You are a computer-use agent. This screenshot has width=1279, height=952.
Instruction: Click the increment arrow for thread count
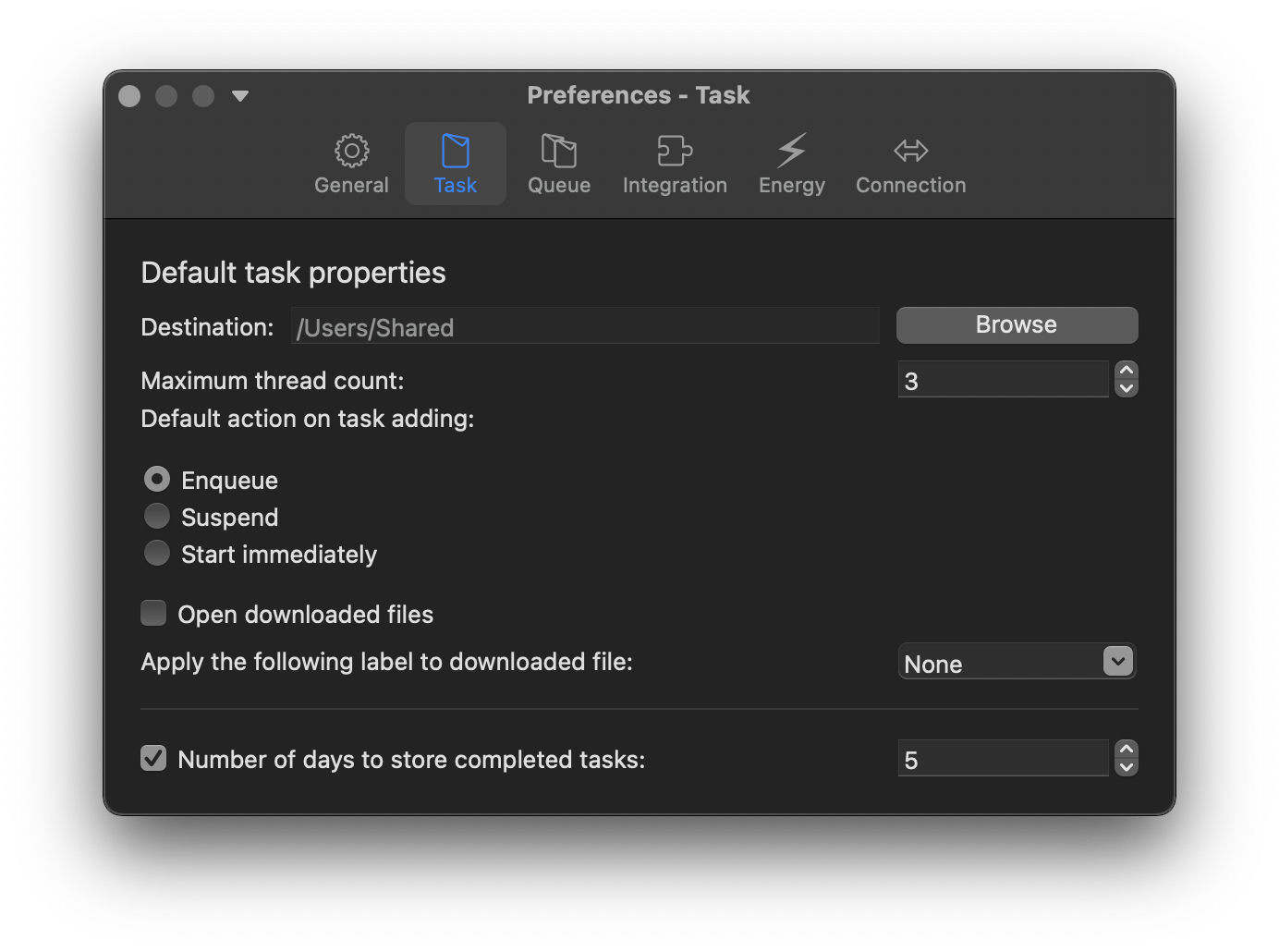[1127, 372]
